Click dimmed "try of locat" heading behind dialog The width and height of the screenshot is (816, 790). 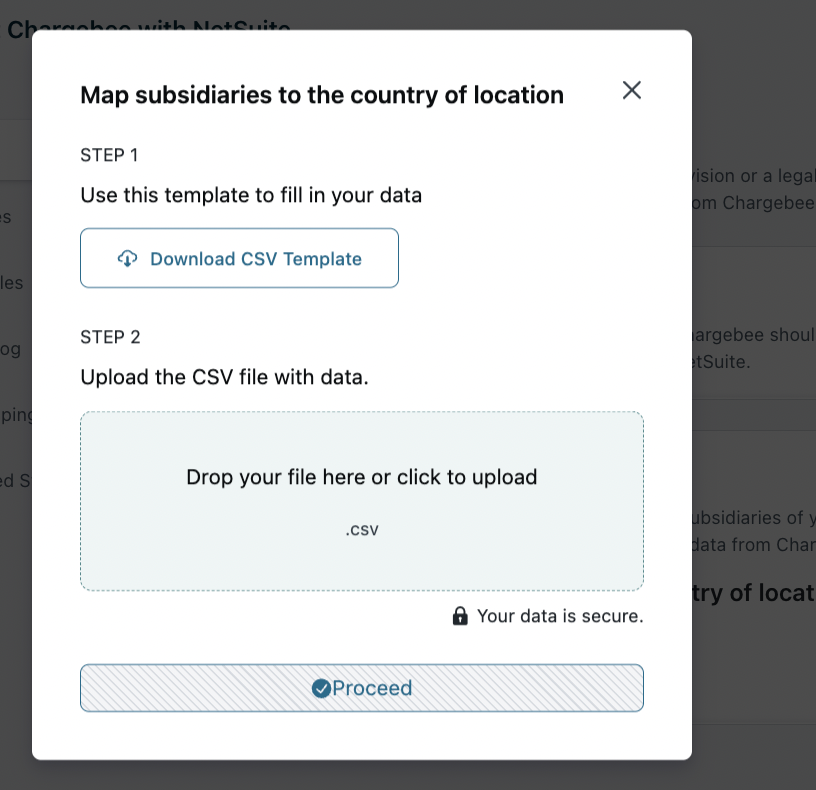point(753,593)
